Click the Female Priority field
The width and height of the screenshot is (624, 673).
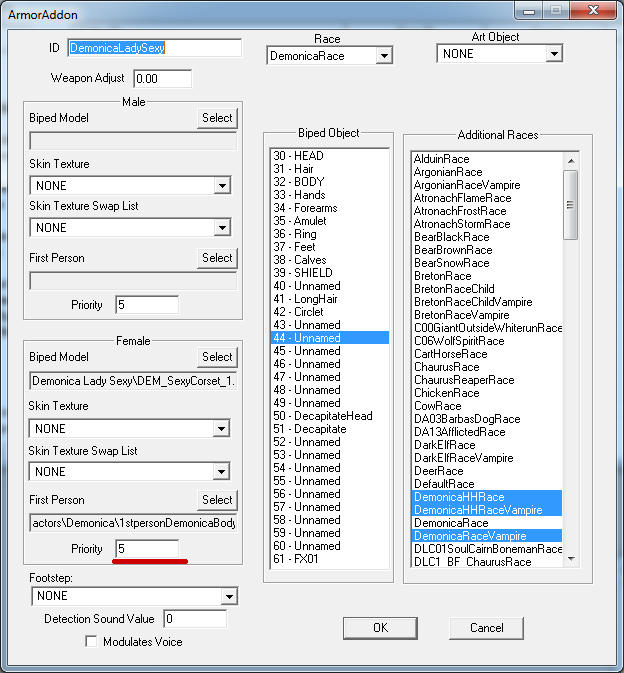pos(147,549)
